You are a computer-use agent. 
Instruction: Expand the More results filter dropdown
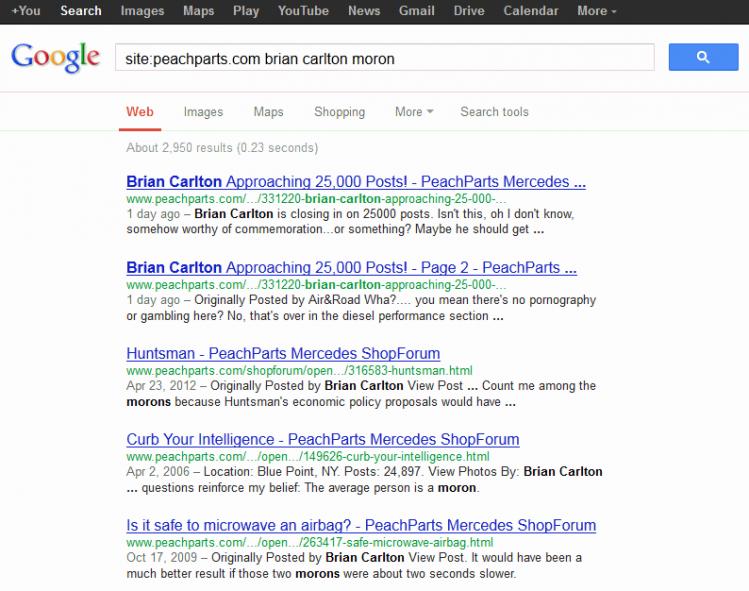414,112
